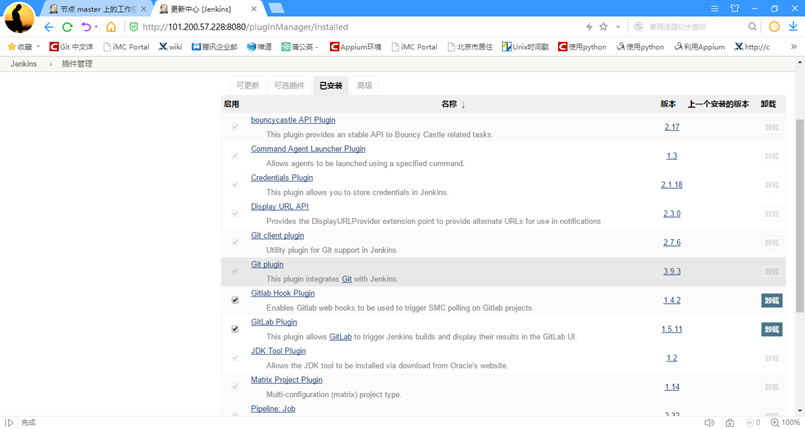Open the downloads arrow icon
Screen dimensions: 805x429
(793, 27)
